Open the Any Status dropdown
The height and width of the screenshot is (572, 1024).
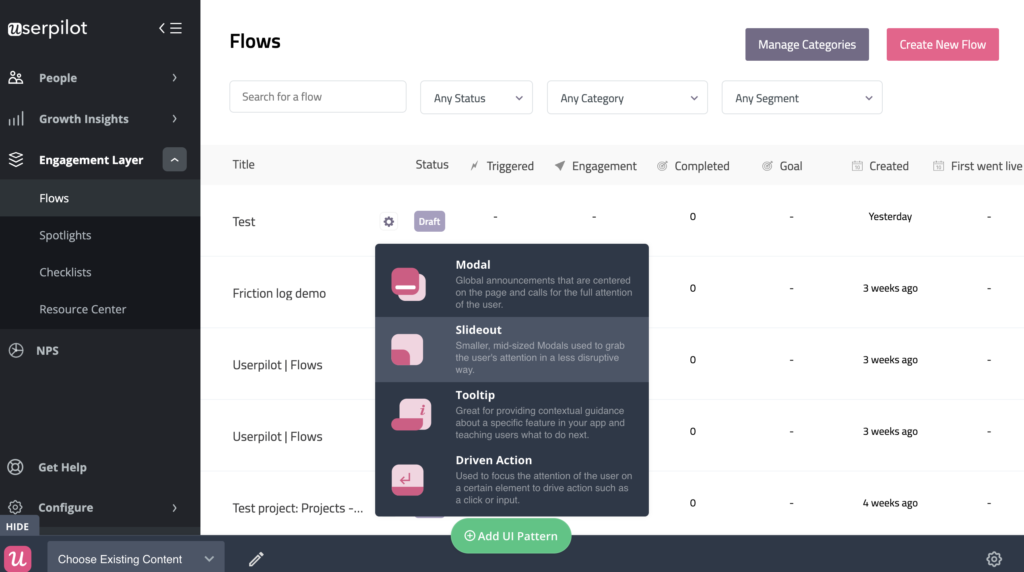(x=476, y=98)
